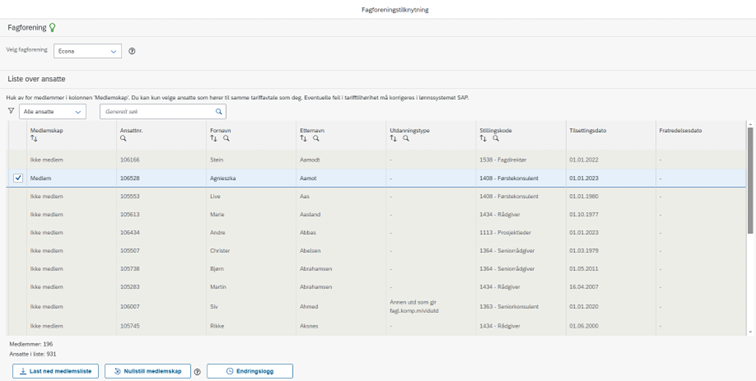Click last name Aas
Screen dimensions: 756x381
tap(304, 196)
